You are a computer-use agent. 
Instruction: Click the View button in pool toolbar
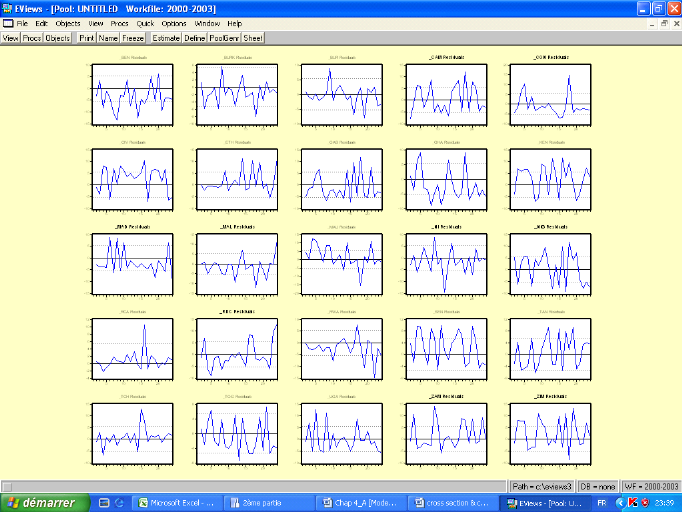point(11,38)
